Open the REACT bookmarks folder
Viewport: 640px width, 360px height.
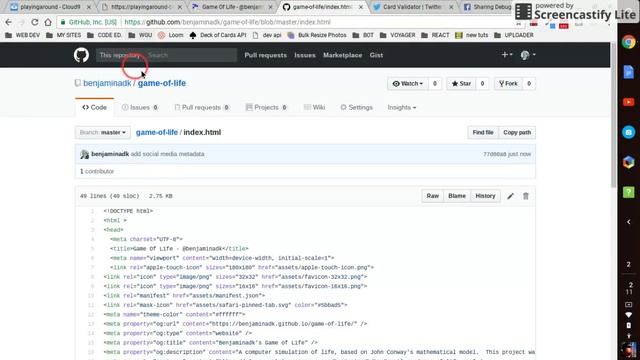[435, 36]
